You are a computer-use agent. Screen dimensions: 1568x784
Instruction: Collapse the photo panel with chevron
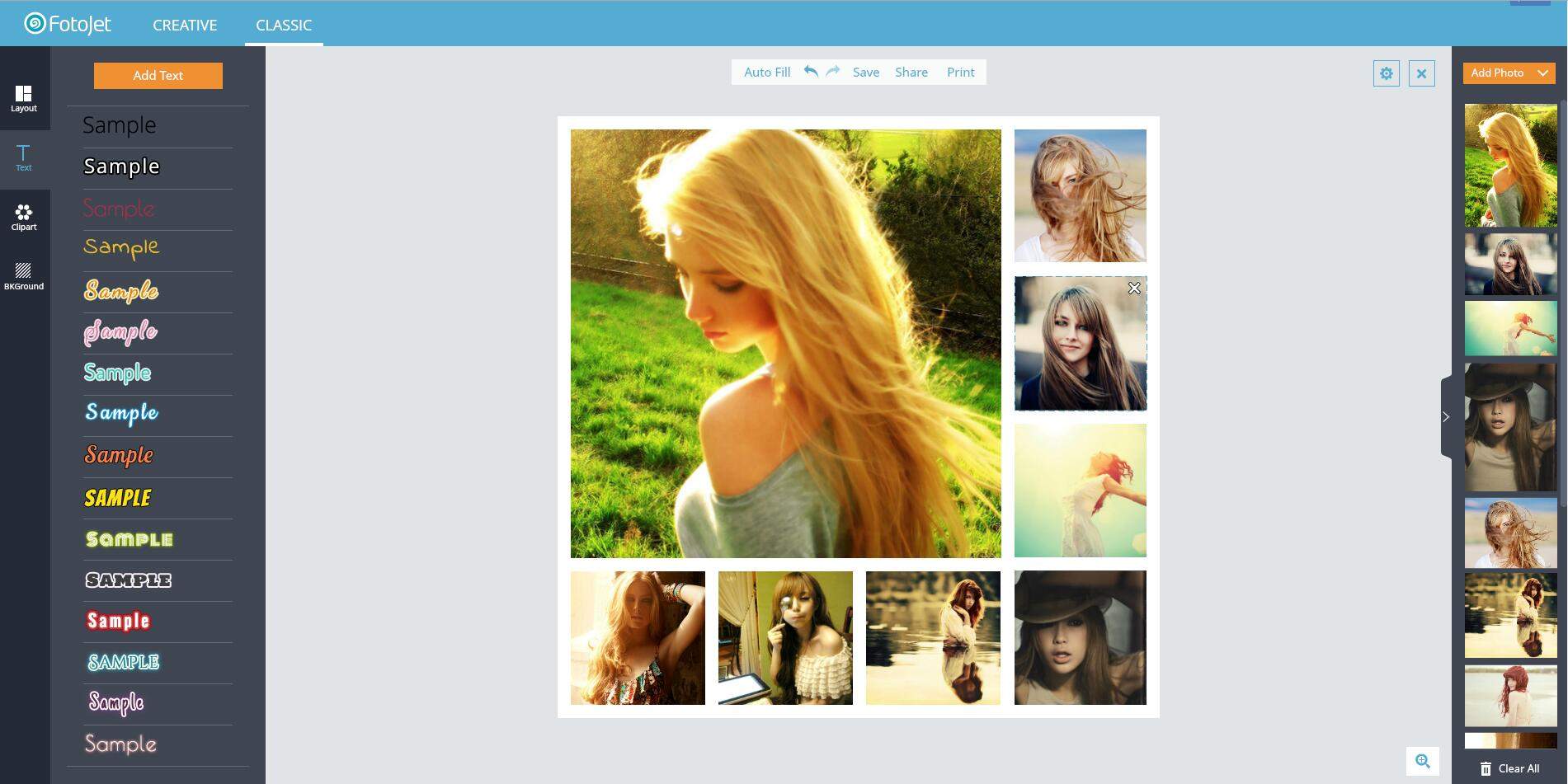1446,417
